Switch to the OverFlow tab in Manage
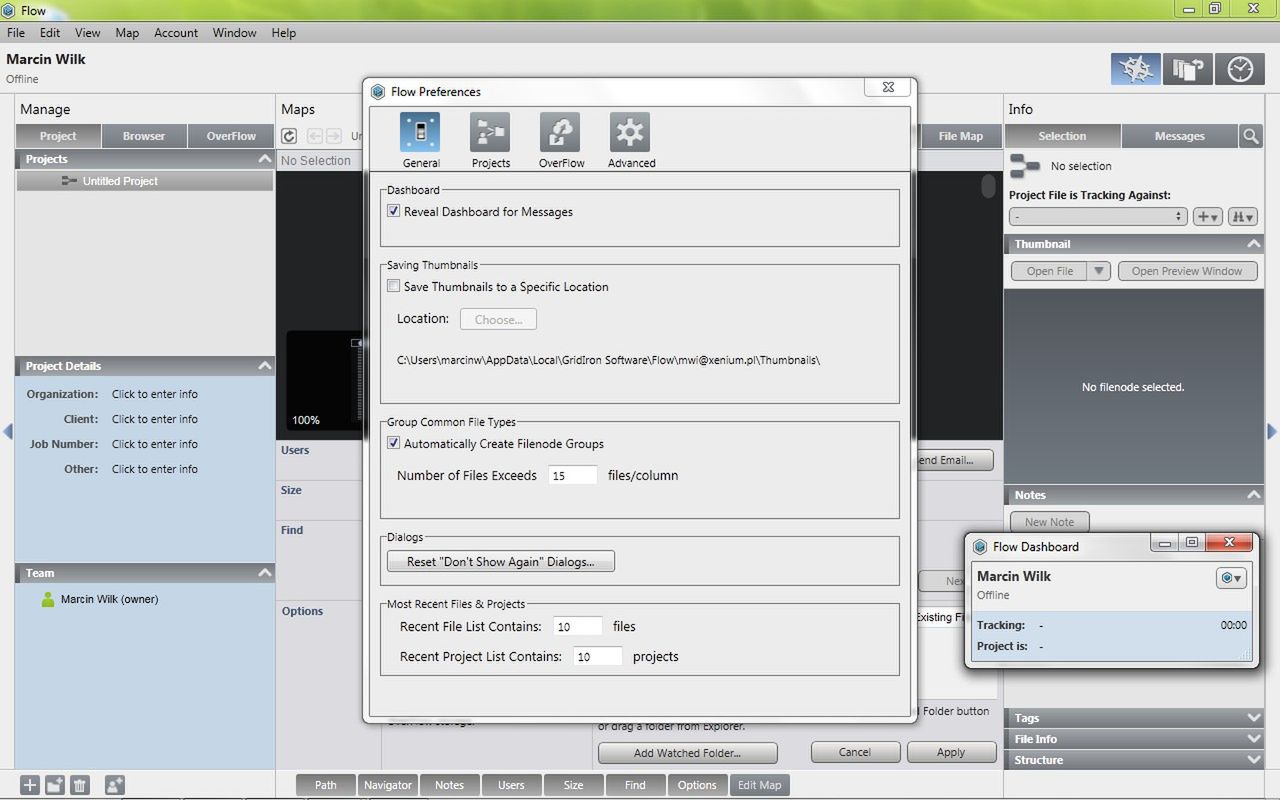Viewport: 1280px width, 800px height. pyautogui.click(x=231, y=136)
